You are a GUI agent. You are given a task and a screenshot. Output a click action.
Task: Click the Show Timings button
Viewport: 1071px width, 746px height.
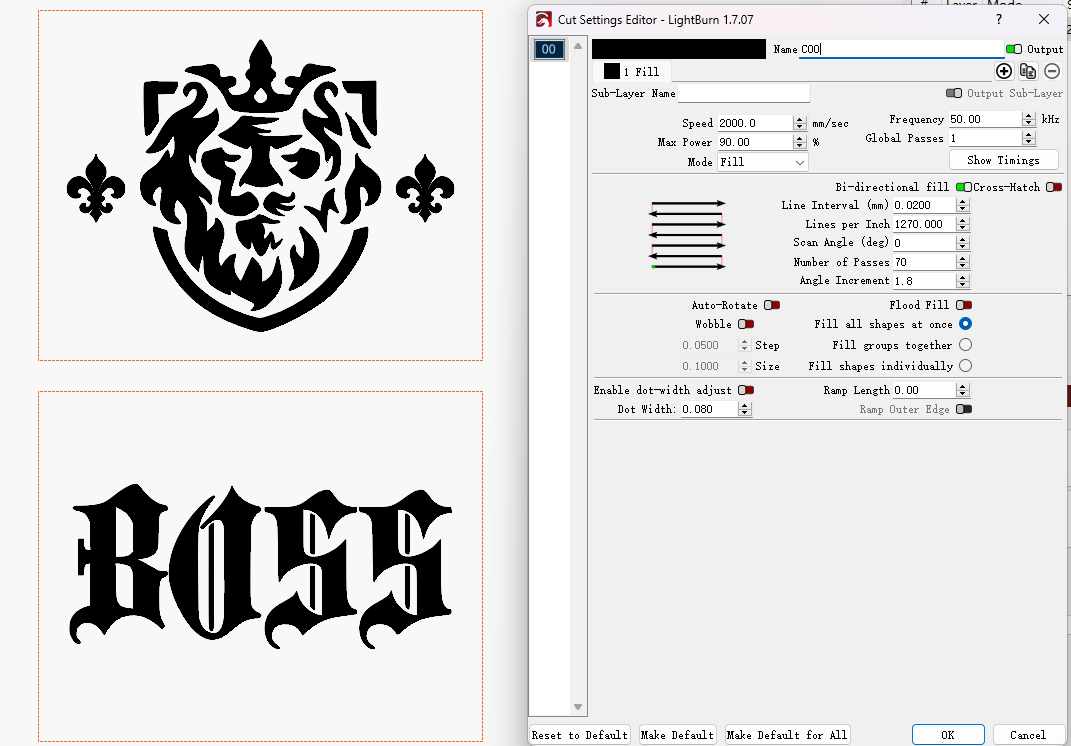tap(1003, 160)
